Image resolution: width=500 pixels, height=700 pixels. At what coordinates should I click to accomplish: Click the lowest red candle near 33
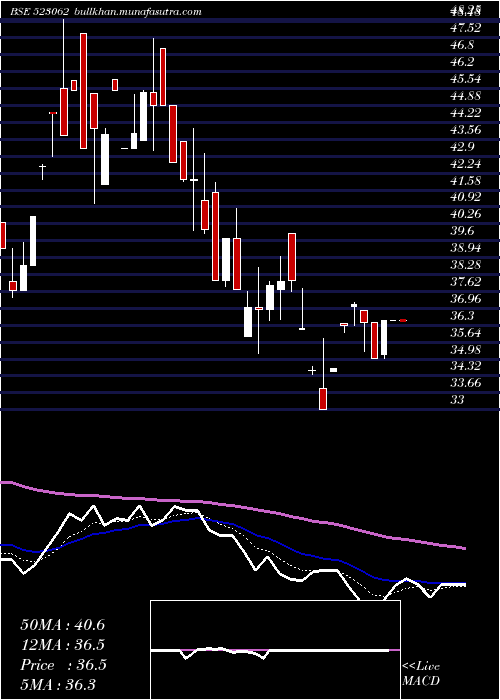[x=323, y=399]
